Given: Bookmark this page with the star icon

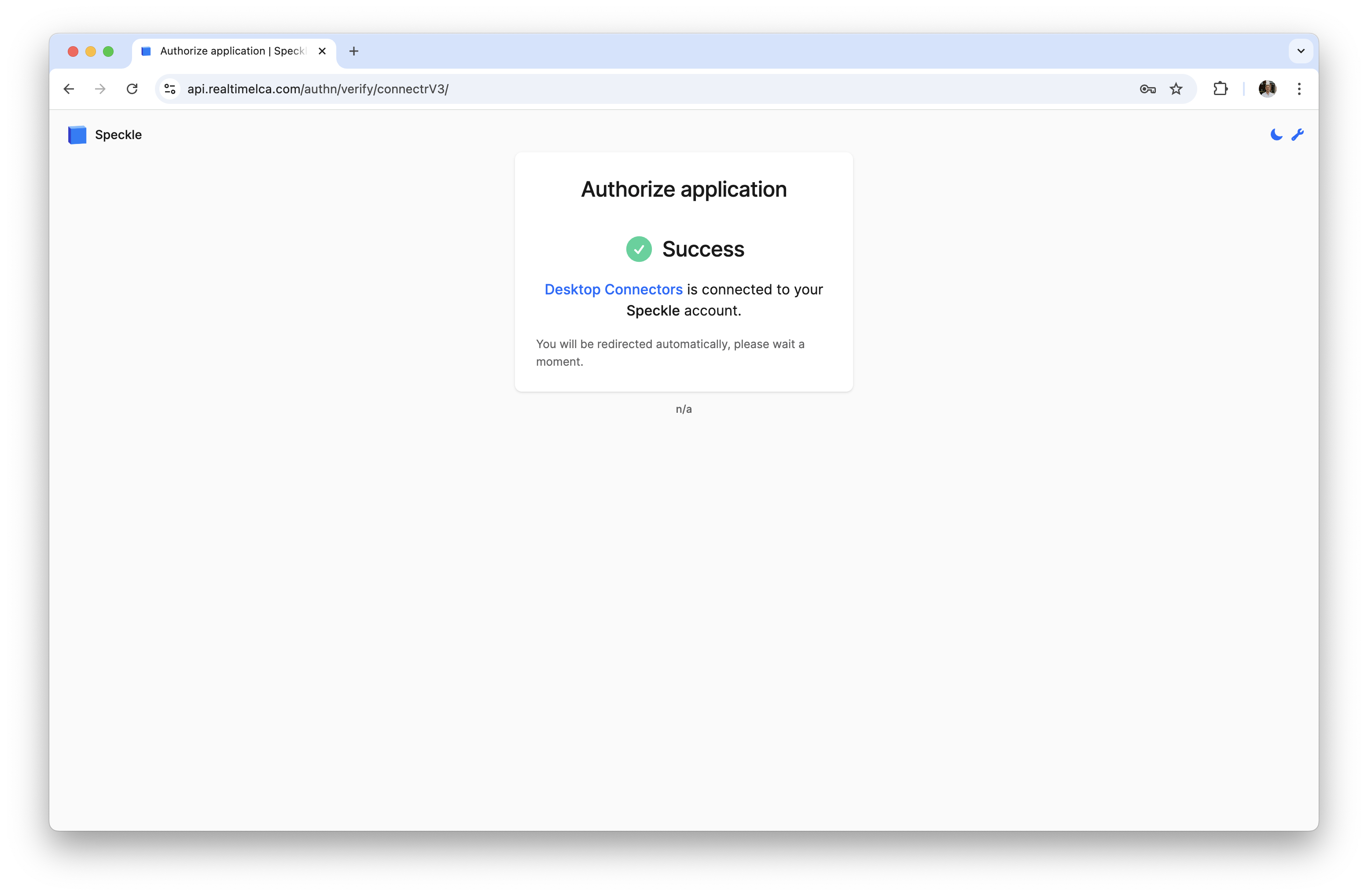Looking at the screenshot, I should [1176, 89].
